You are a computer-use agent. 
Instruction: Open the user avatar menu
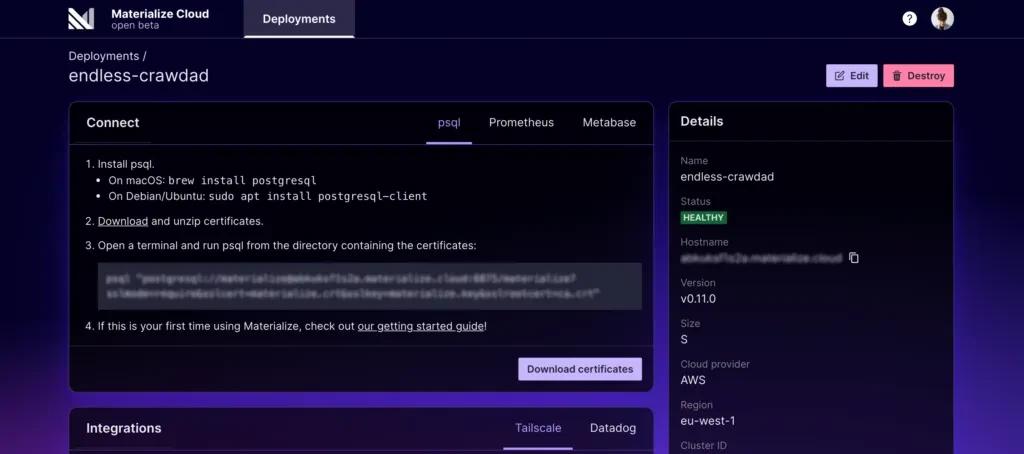pyautogui.click(x=942, y=18)
